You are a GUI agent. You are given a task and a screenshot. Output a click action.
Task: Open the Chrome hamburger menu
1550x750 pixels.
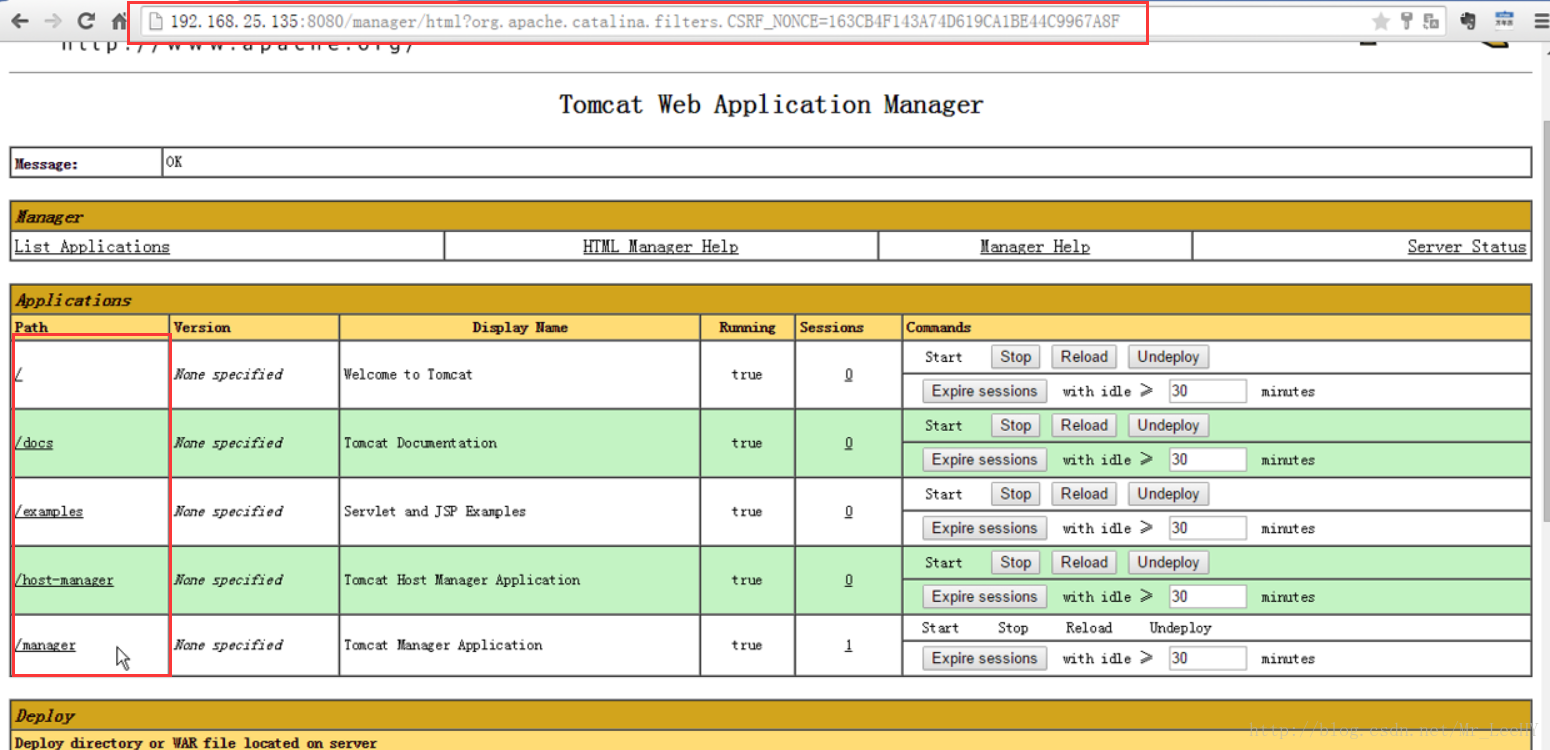1540,21
